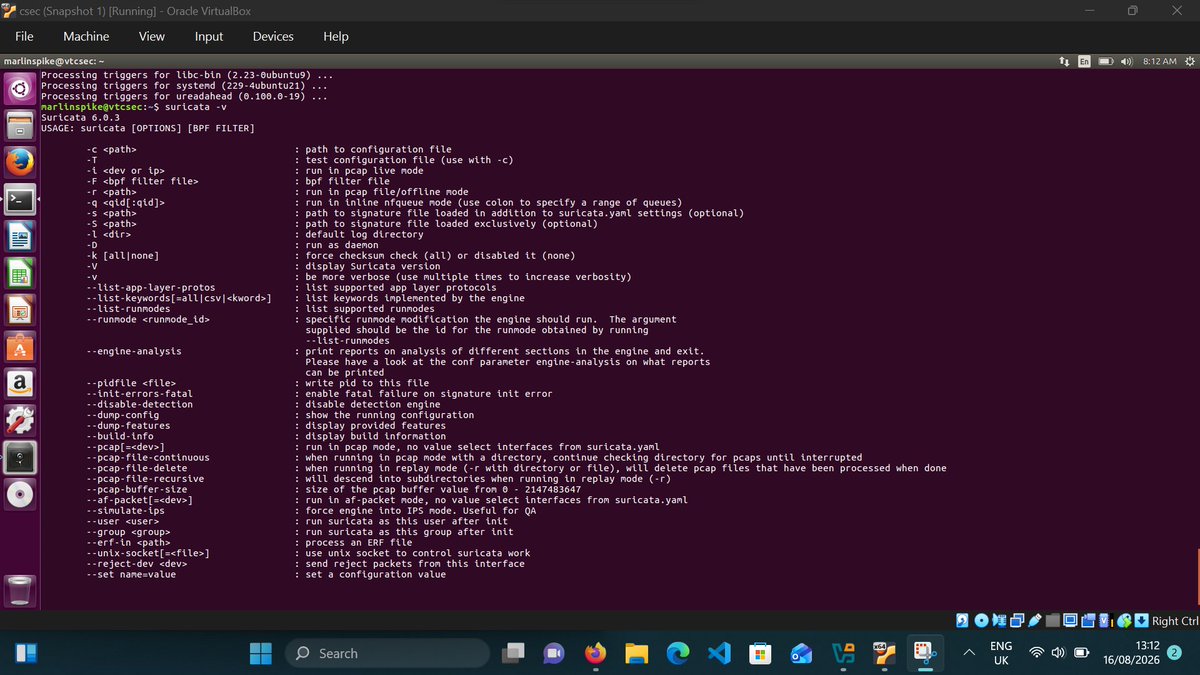Open the teal V cart taskbar app
The image size is (1200, 675).
tap(843, 653)
